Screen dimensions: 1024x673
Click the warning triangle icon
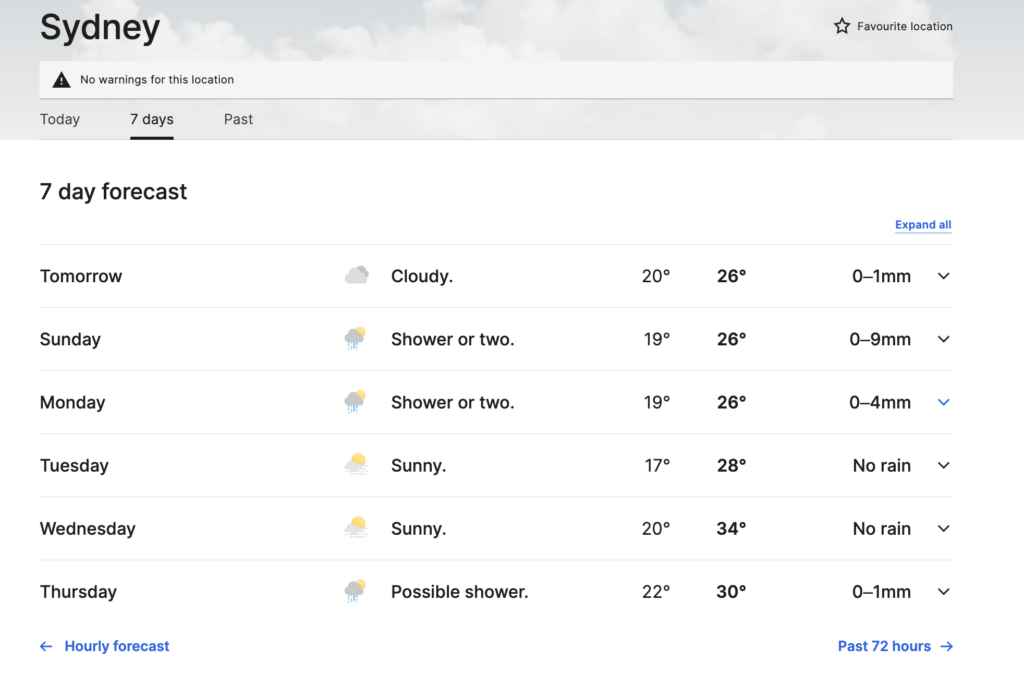point(61,79)
